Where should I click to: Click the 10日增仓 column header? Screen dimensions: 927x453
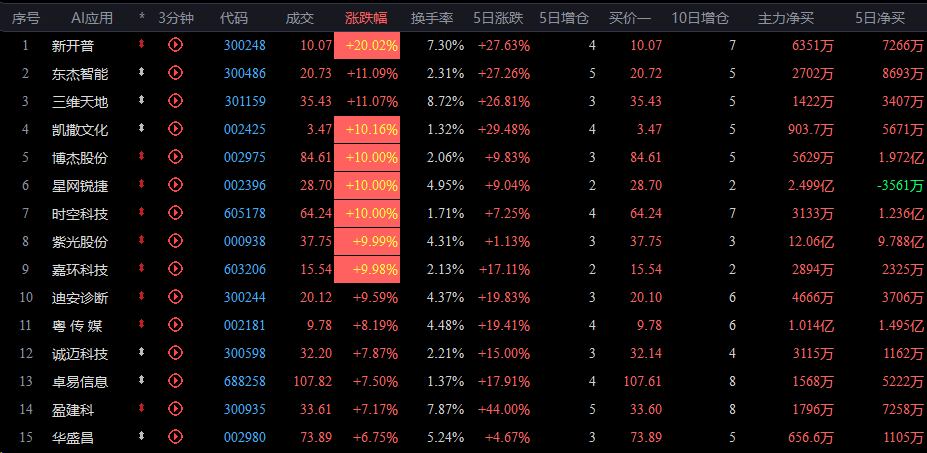[700, 18]
